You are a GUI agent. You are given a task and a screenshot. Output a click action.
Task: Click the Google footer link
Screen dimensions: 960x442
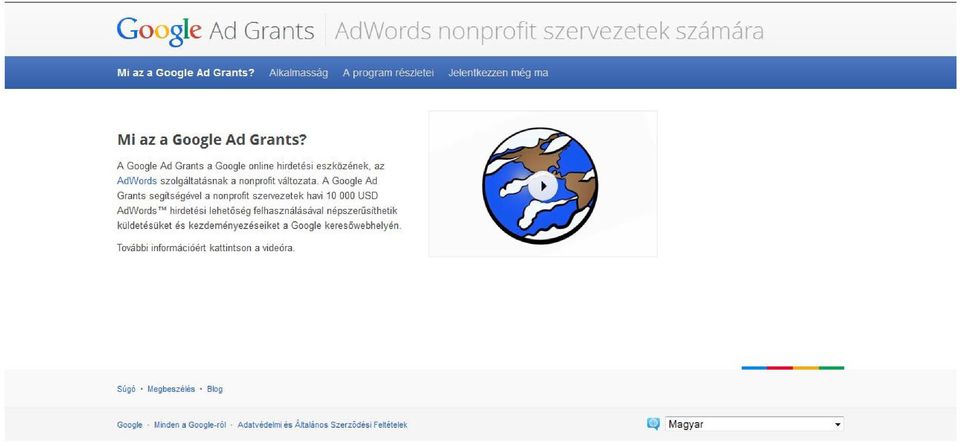point(130,425)
